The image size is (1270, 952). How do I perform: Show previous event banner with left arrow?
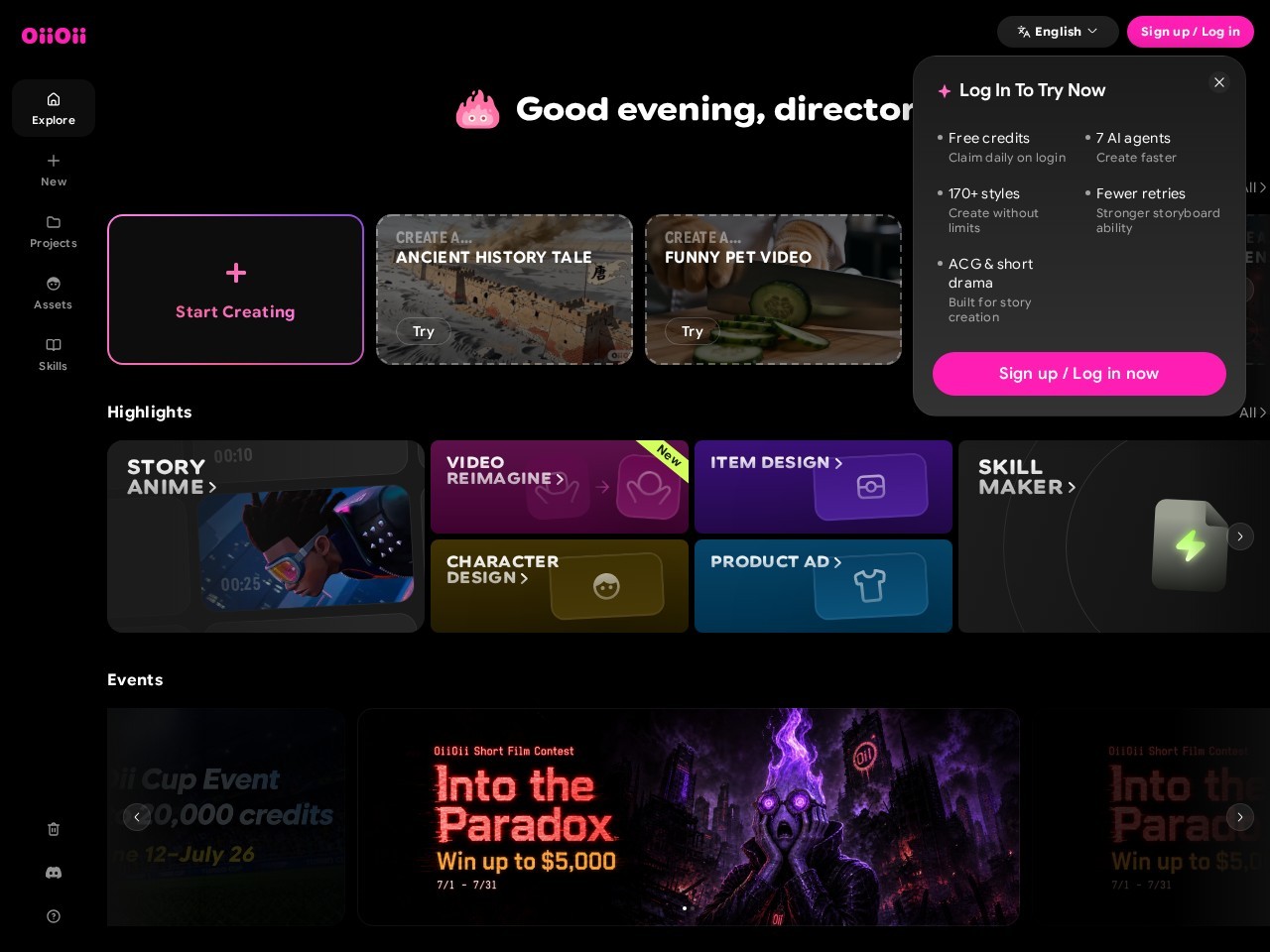(x=137, y=817)
